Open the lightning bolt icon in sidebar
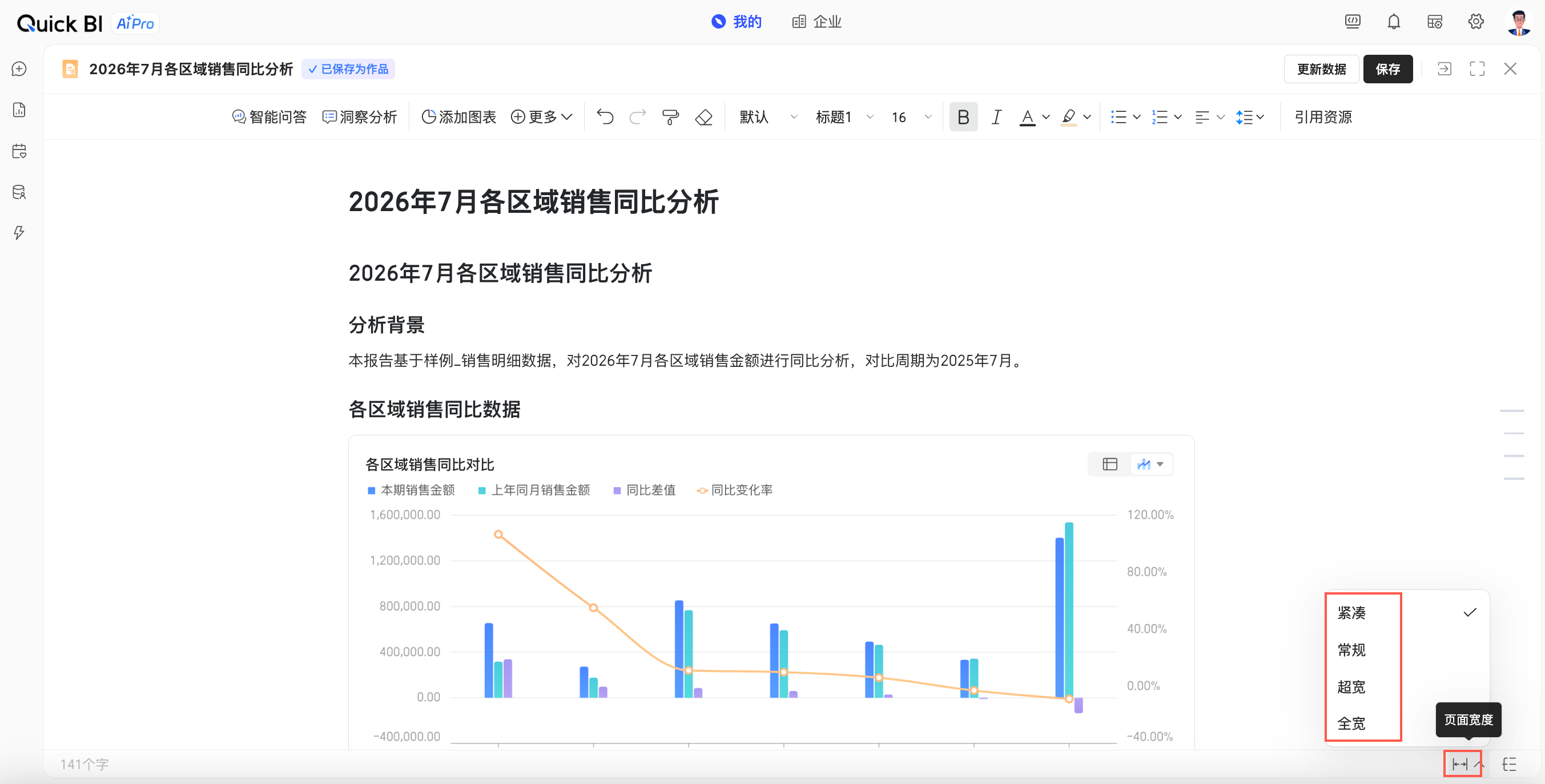 [19, 233]
